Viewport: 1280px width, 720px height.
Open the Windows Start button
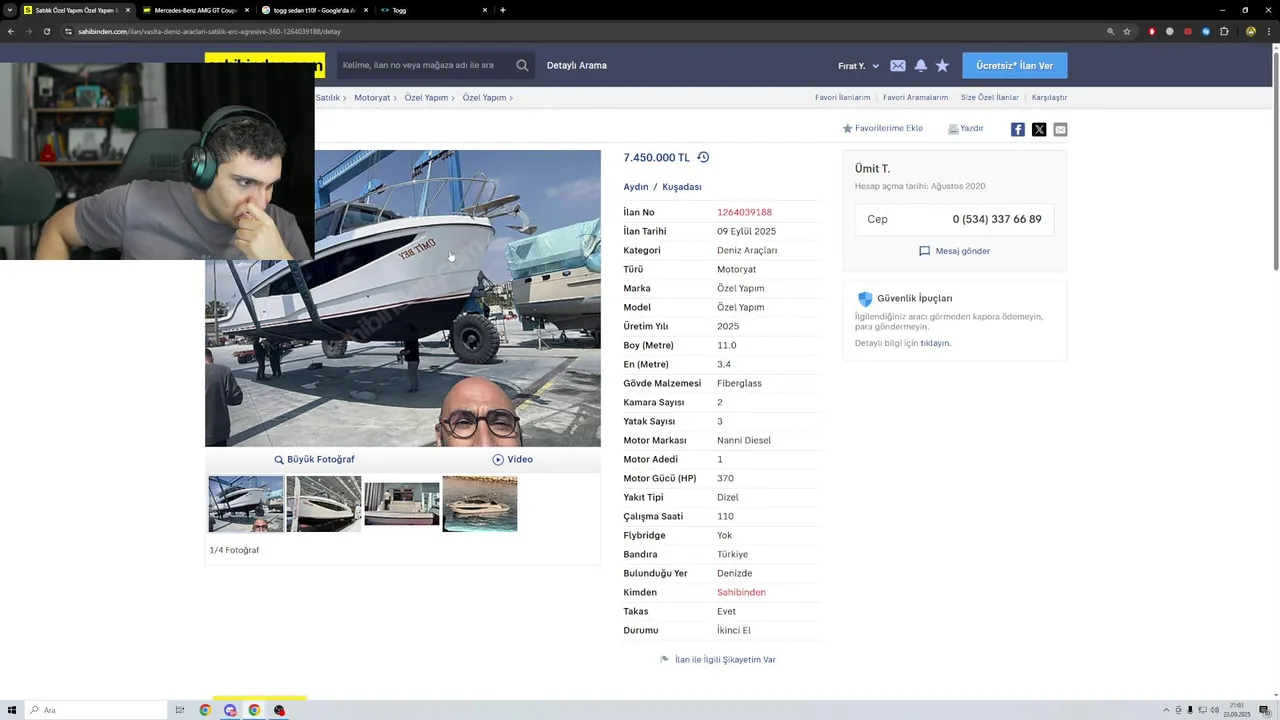pyautogui.click(x=10, y=710)
